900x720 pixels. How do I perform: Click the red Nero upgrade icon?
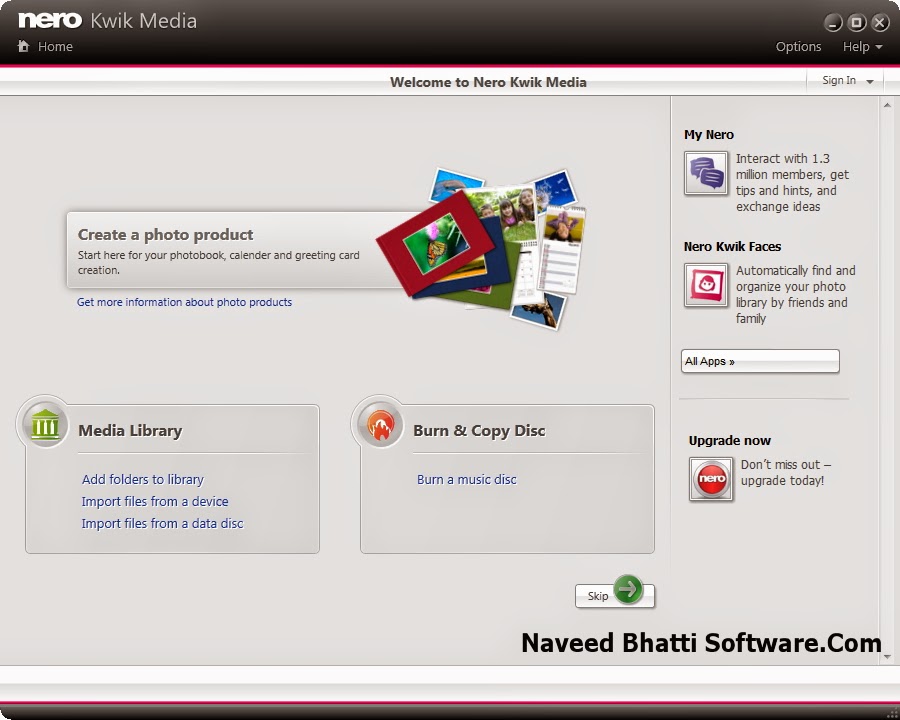click(x=711, y=479)
